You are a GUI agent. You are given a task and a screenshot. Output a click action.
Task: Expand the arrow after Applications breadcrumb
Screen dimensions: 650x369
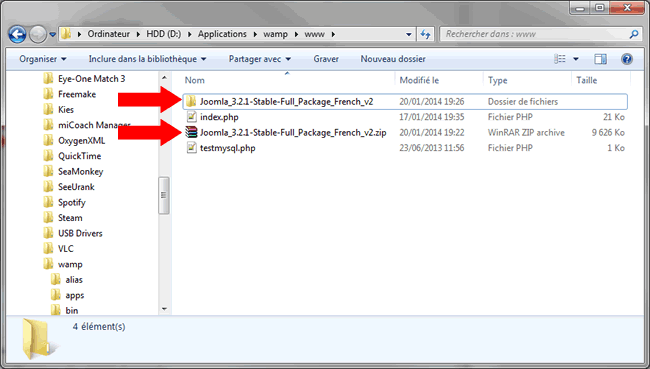coord(255,34)
